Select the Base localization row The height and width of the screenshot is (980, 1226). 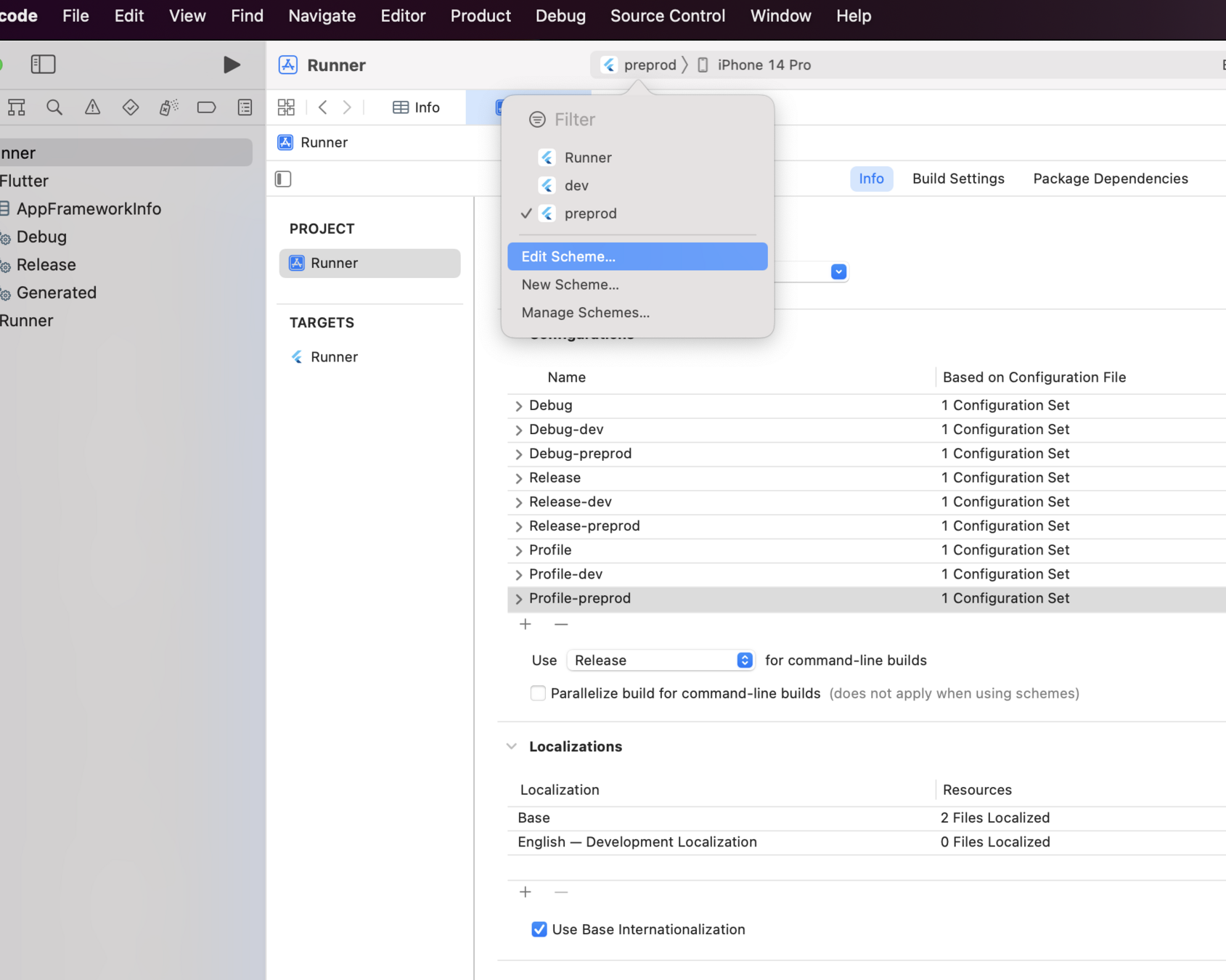coord(867,818)
